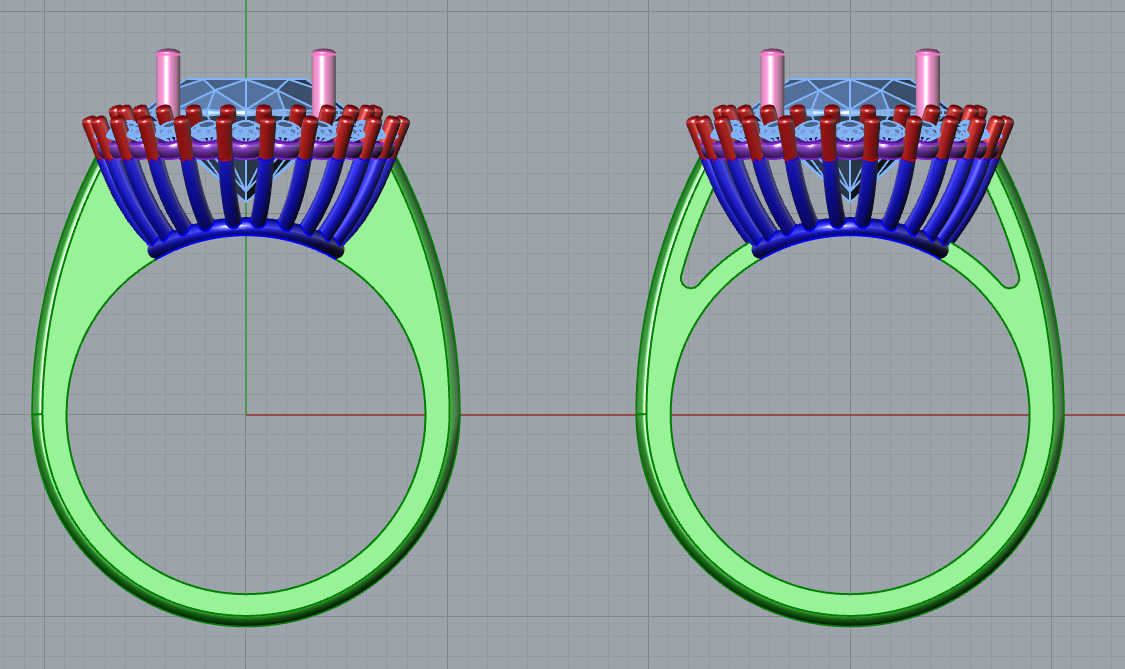Select the blue basket base rail of left ring

(x=246, y=230)
